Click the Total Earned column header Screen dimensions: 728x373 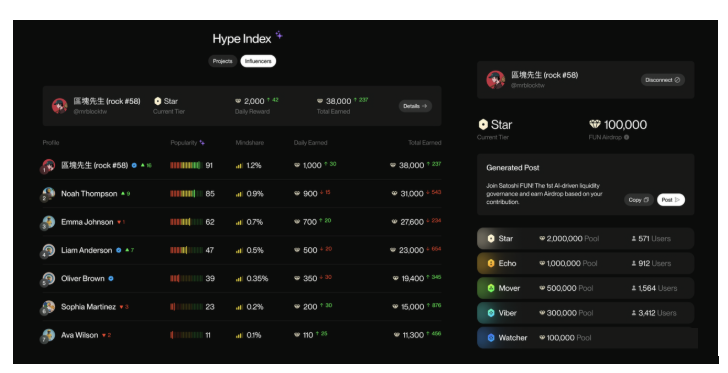(424, 143)
